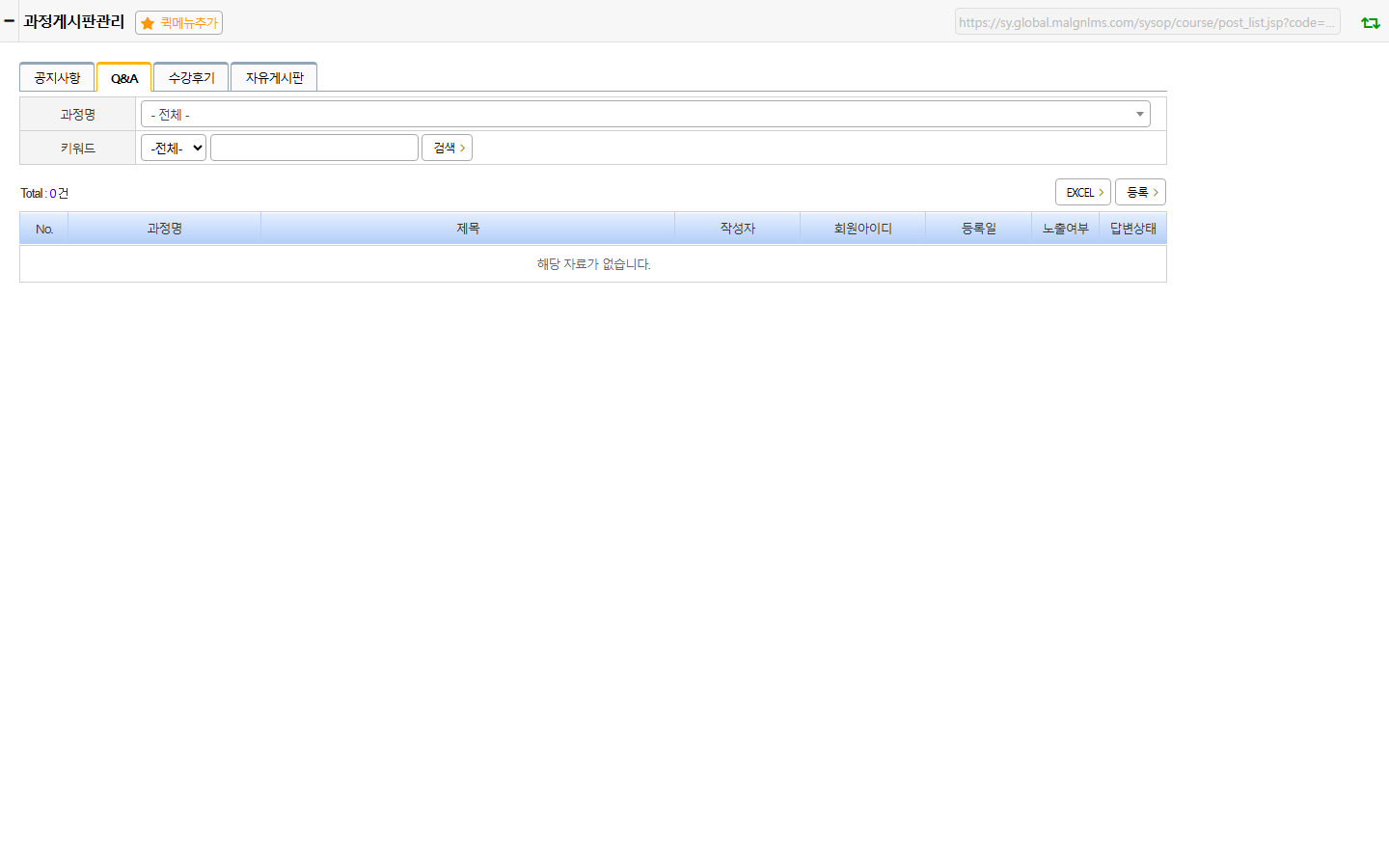Image resolution: width=1389 pixels, height=868 pixels.
Task: Go to the 자유게시판 tab
Action: pos(274,77)
